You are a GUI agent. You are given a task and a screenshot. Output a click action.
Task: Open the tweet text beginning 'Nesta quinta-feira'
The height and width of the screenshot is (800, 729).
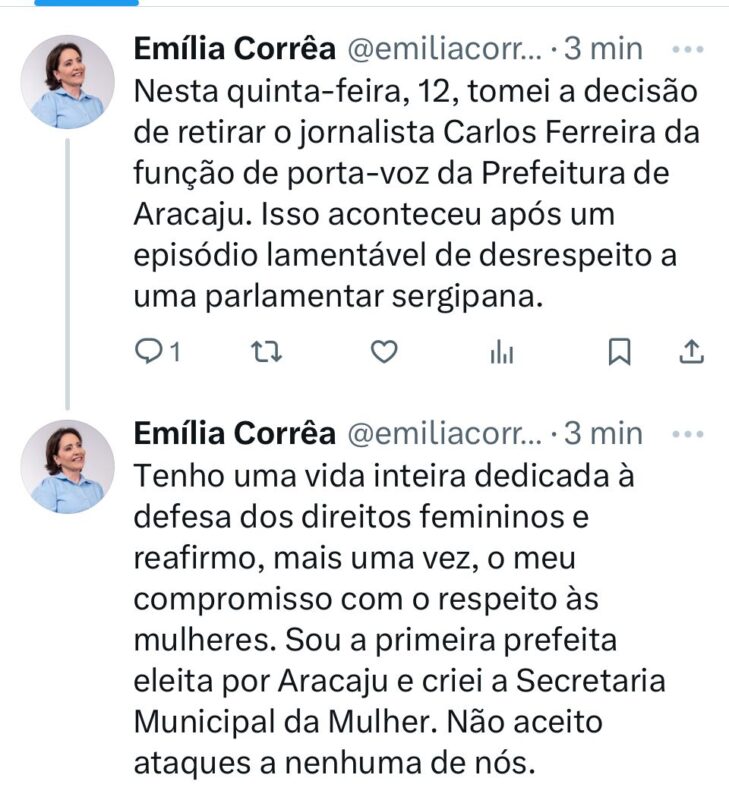[416, 194]
